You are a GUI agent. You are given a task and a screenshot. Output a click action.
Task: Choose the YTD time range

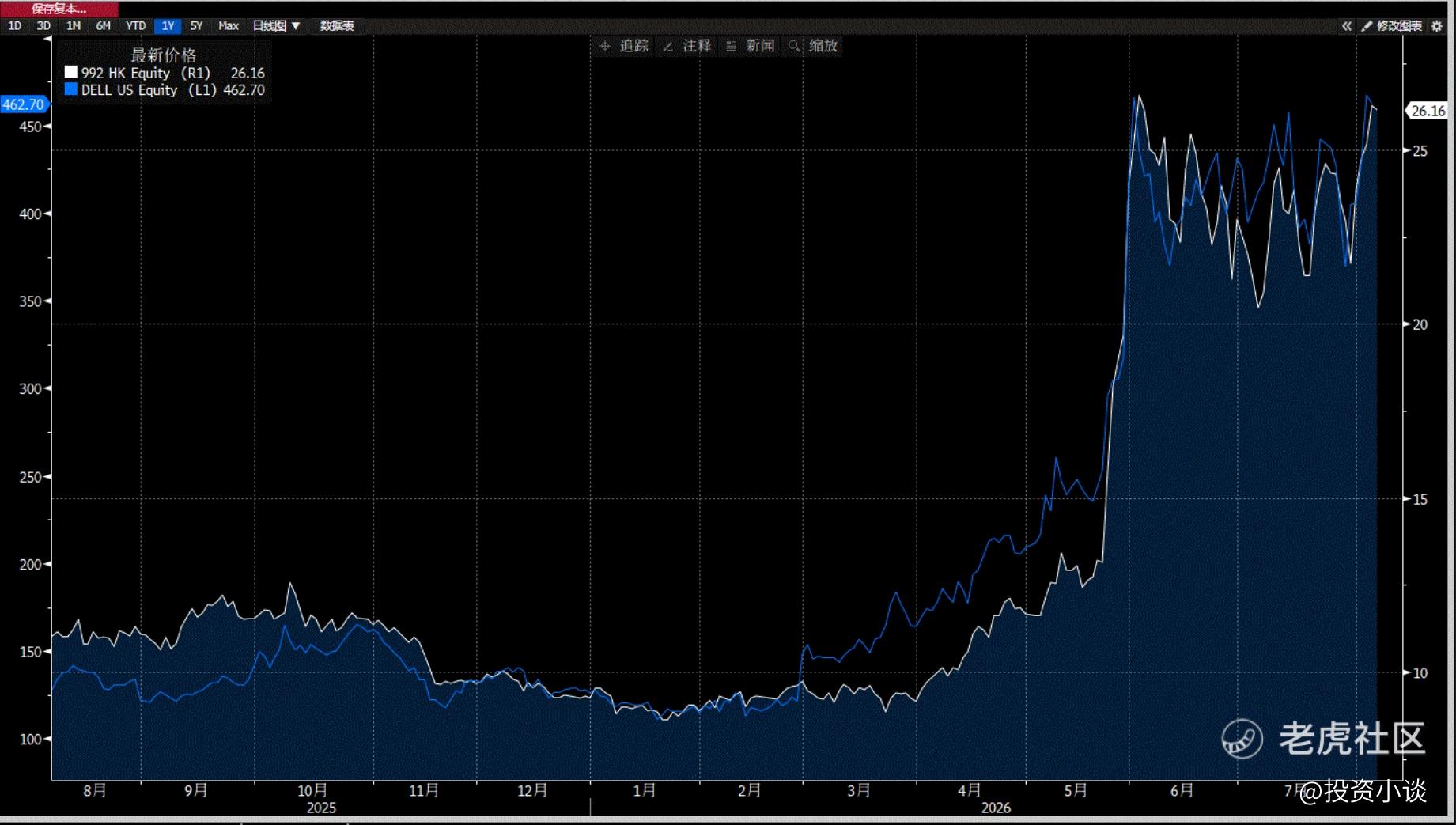(136, 26)
